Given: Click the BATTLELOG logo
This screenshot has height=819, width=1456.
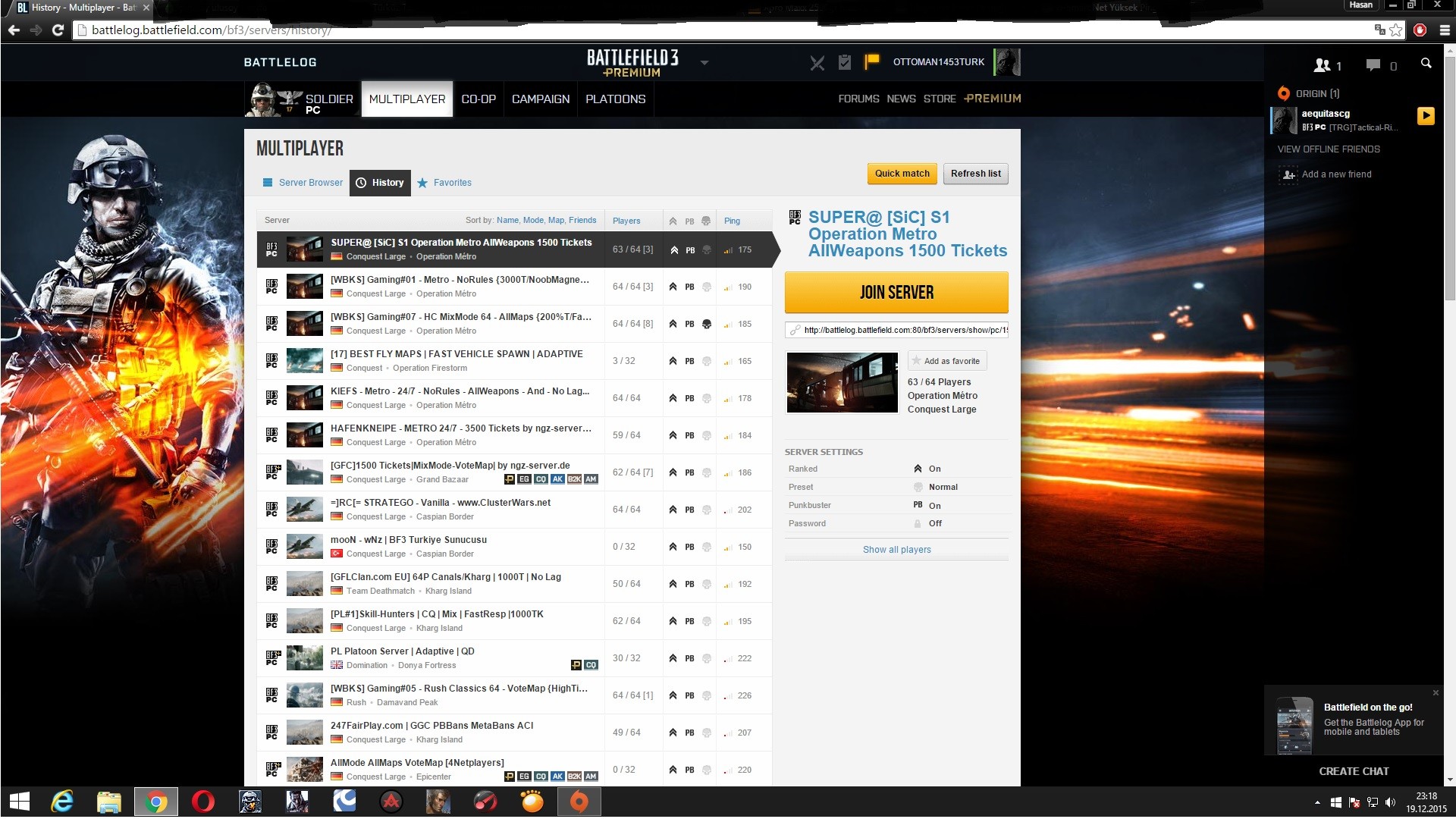Looking at the screenshot, I should tap(280, 62).
